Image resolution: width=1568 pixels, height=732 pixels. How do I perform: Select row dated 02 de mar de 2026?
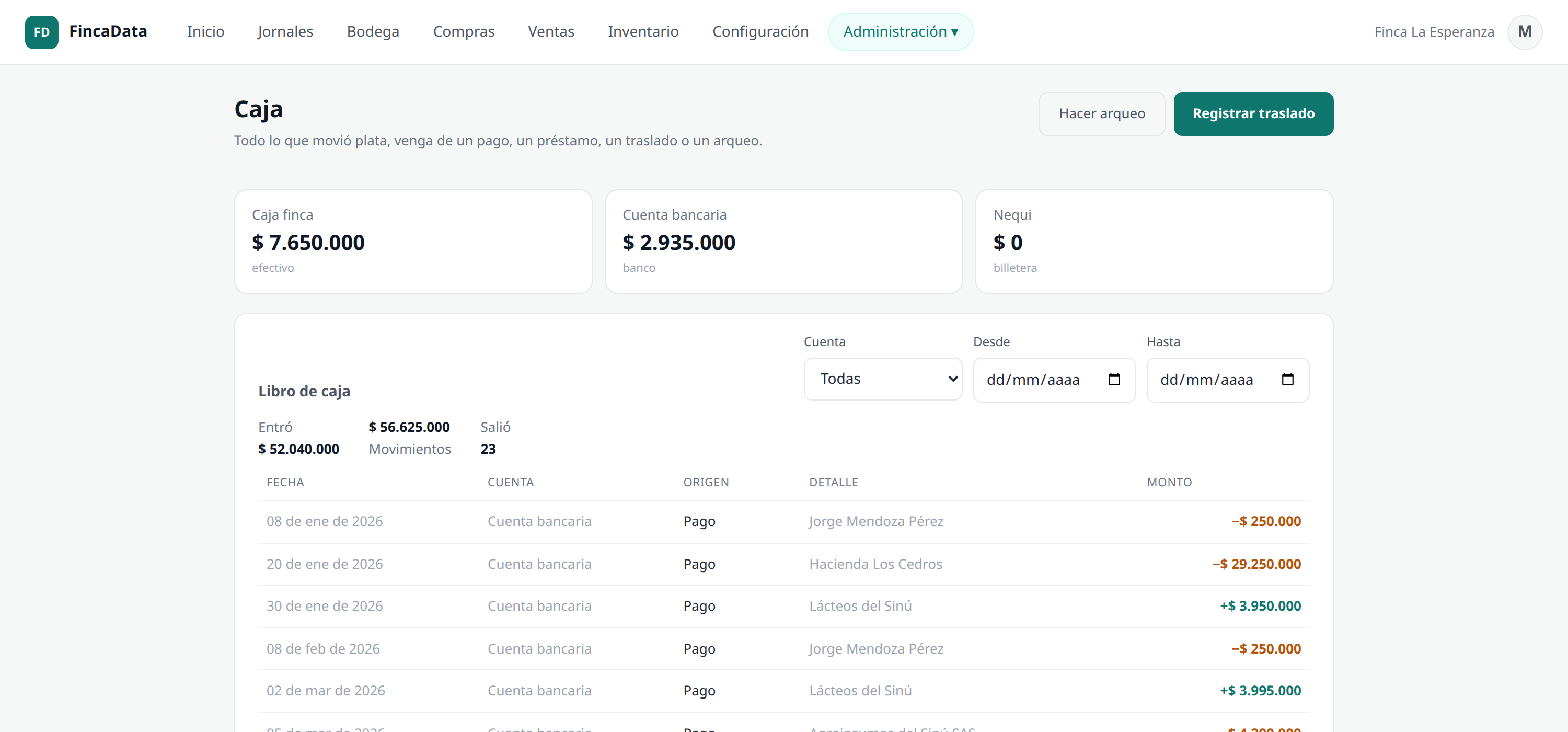(783, 691)
